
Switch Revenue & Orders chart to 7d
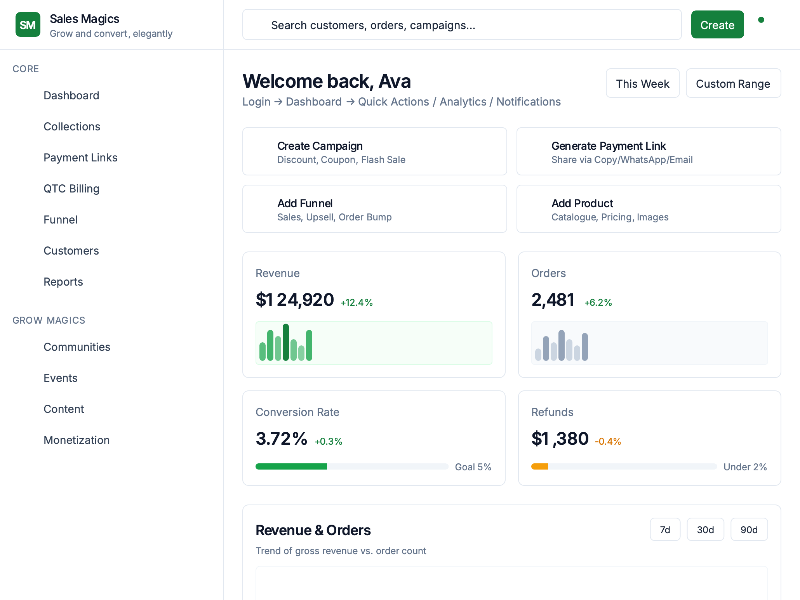pos(665,529)
